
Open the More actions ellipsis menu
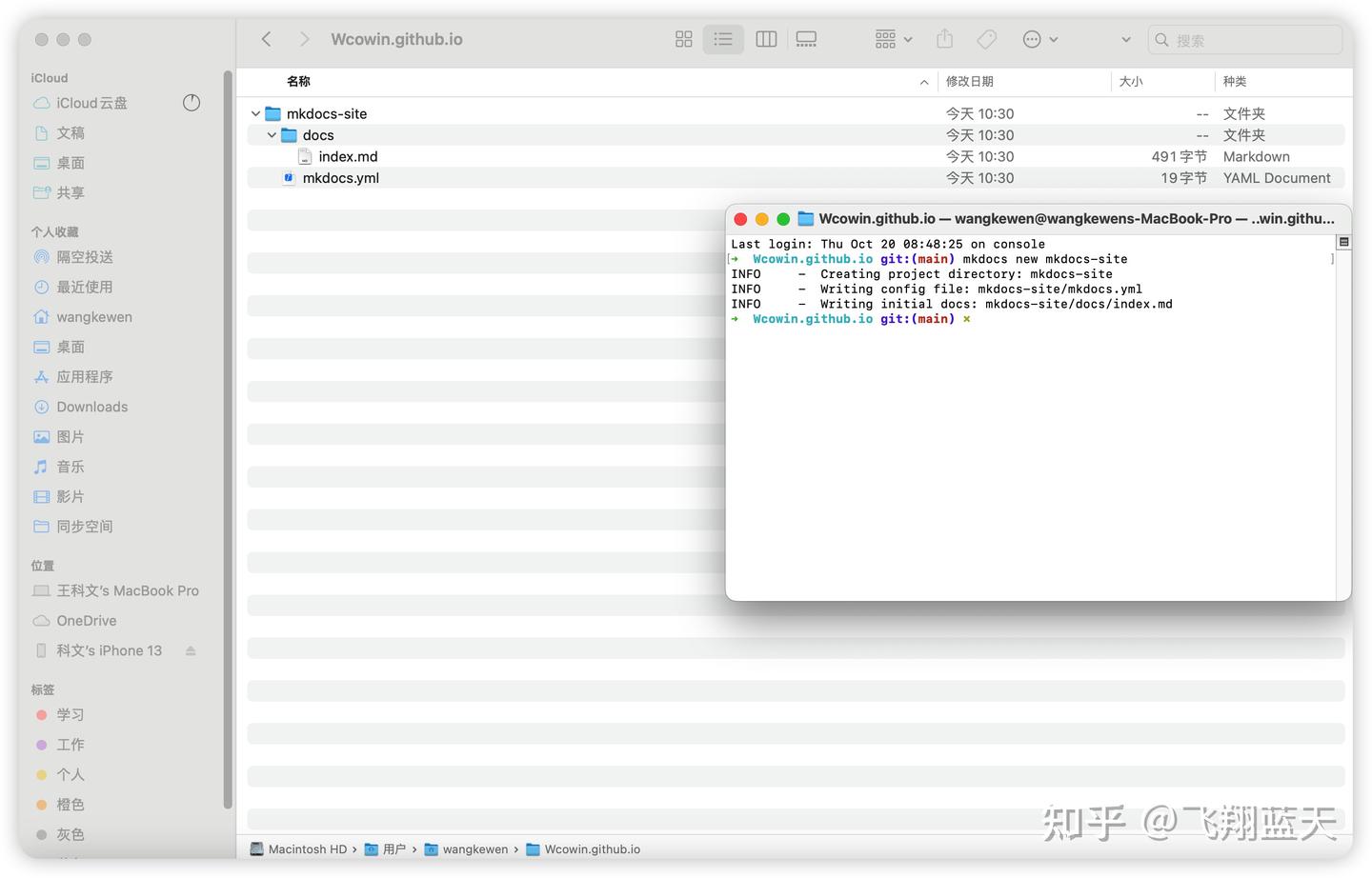pos(1039,39)
